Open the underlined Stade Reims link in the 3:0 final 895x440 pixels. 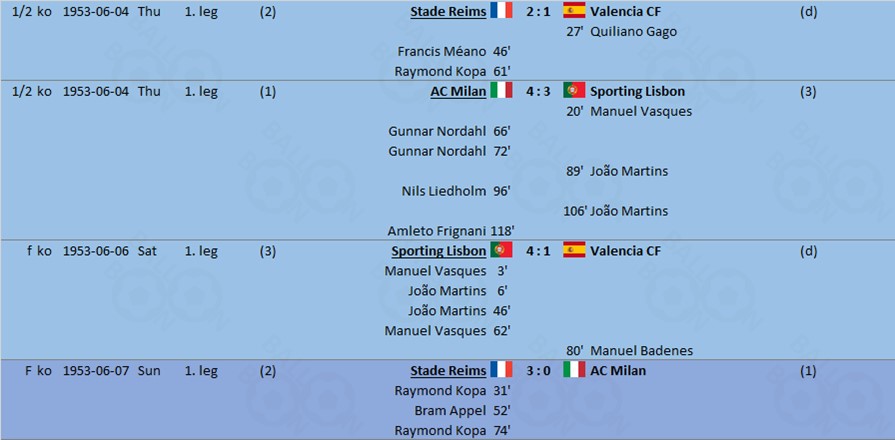[x=448, y=372]
